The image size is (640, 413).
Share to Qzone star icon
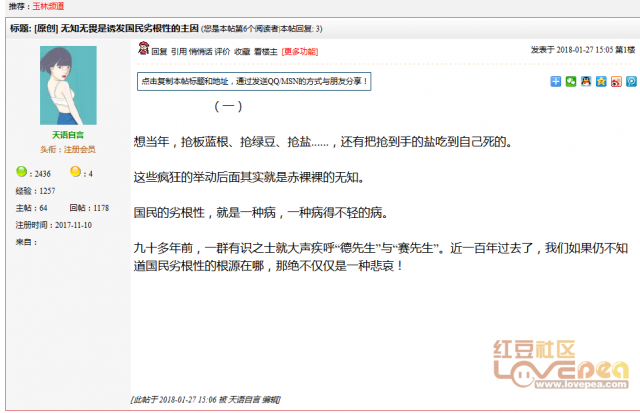(601, 81)
